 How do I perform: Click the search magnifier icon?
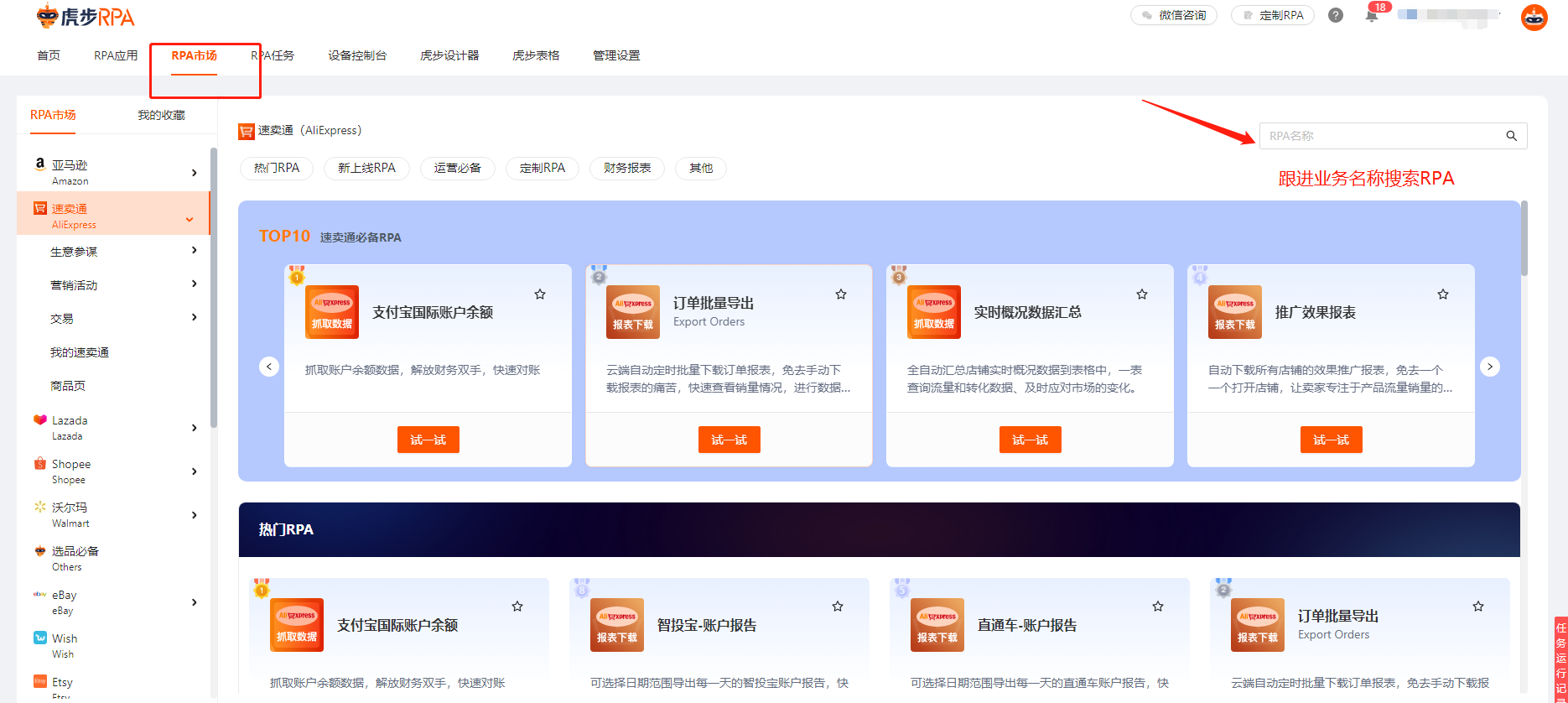coord(1511,136)
